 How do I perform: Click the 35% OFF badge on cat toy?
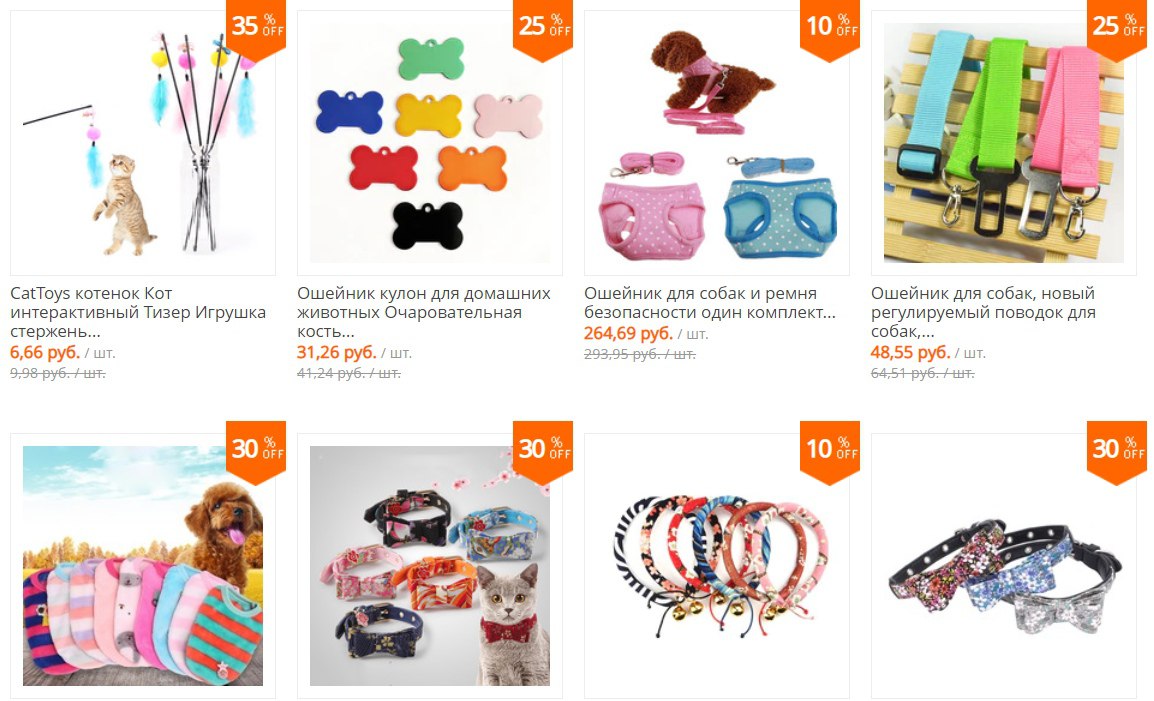pos(255,28)
